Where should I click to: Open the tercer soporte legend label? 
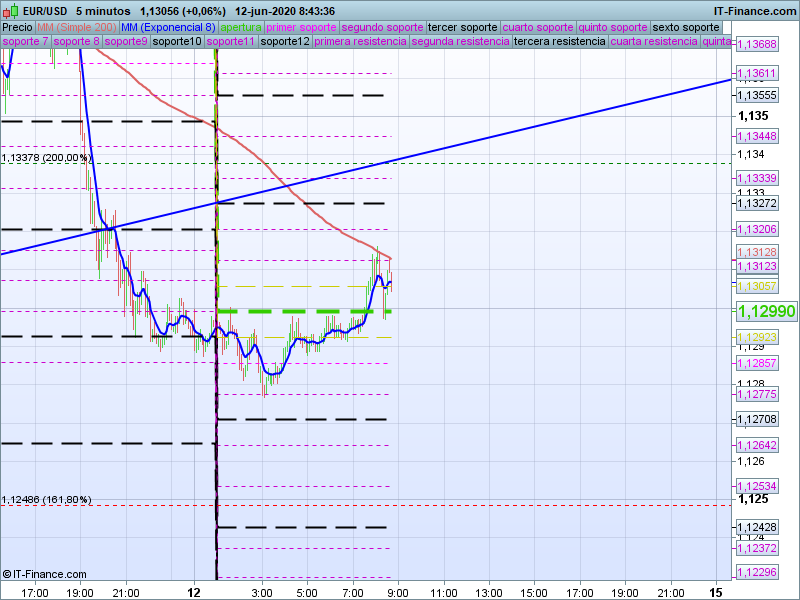[461, 27]
